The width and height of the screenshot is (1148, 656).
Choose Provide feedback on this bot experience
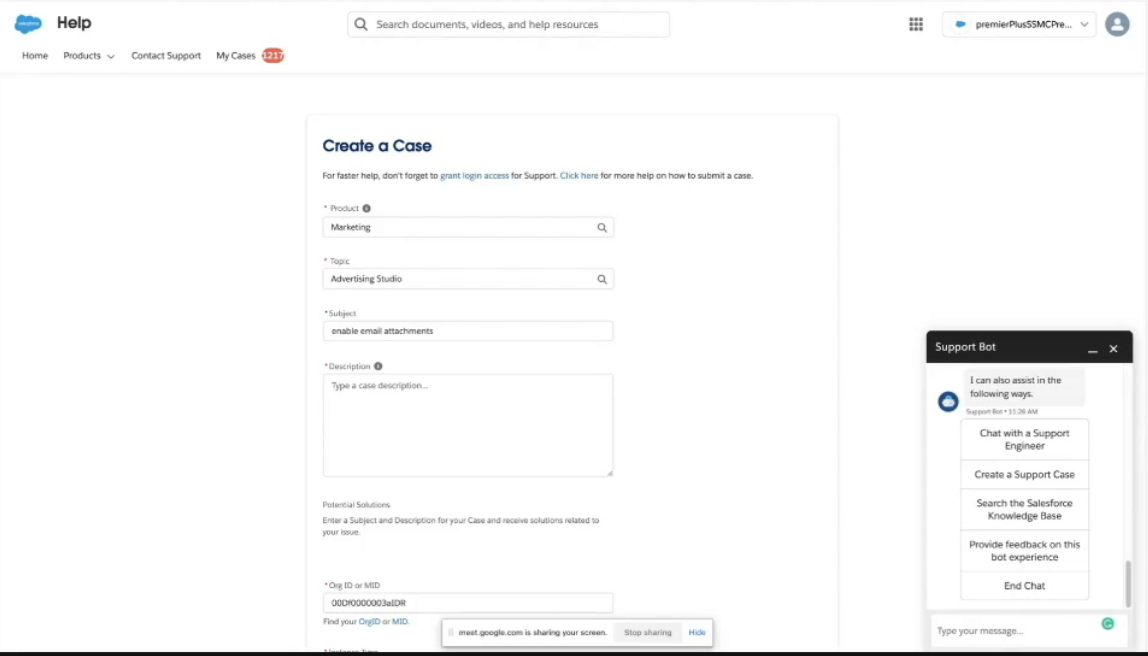click(x=1024, y=551)
